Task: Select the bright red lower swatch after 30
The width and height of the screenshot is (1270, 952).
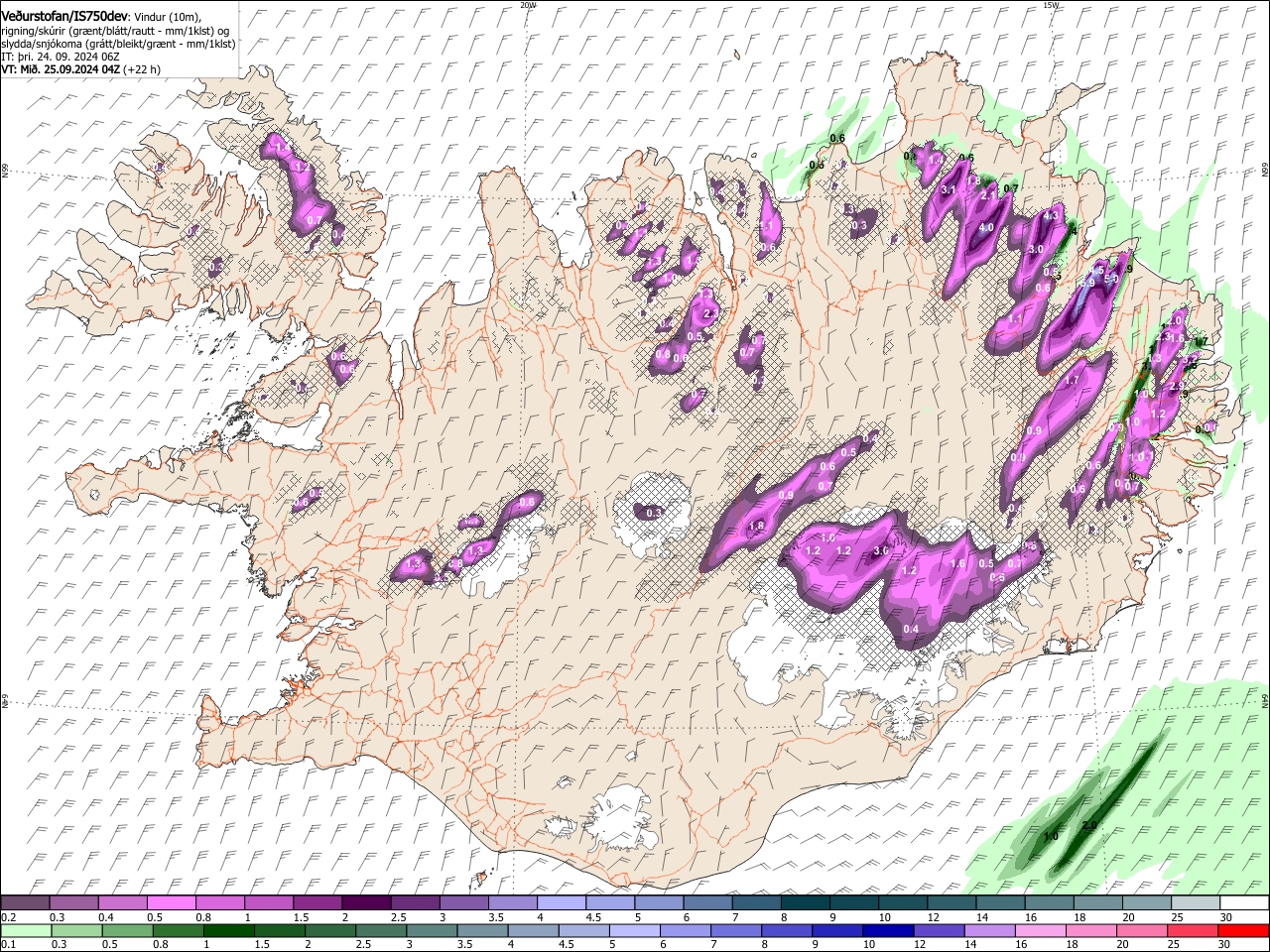Action: tap(1244, 931)
